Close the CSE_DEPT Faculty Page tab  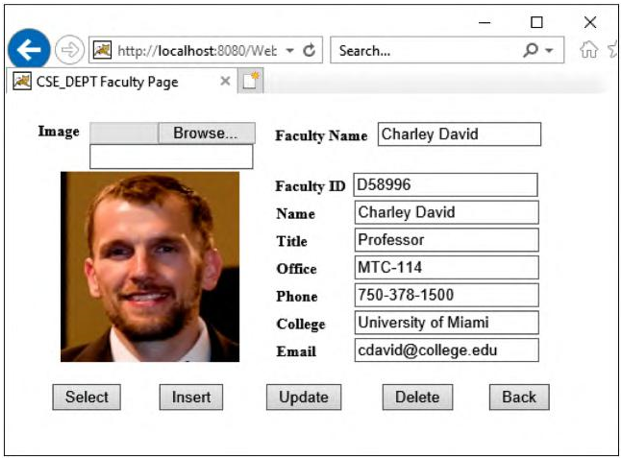click(x=225, y=81)
